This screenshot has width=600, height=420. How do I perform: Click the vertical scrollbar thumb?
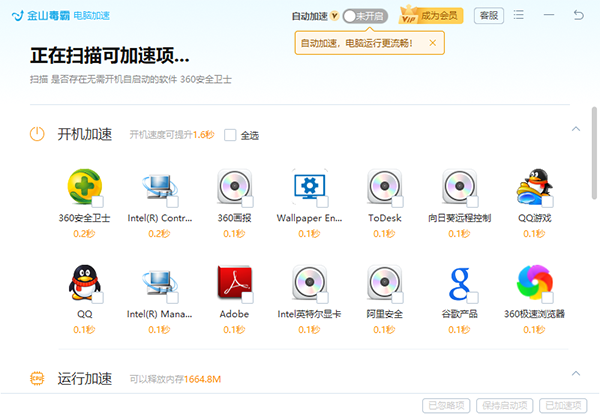click(594, 153)
